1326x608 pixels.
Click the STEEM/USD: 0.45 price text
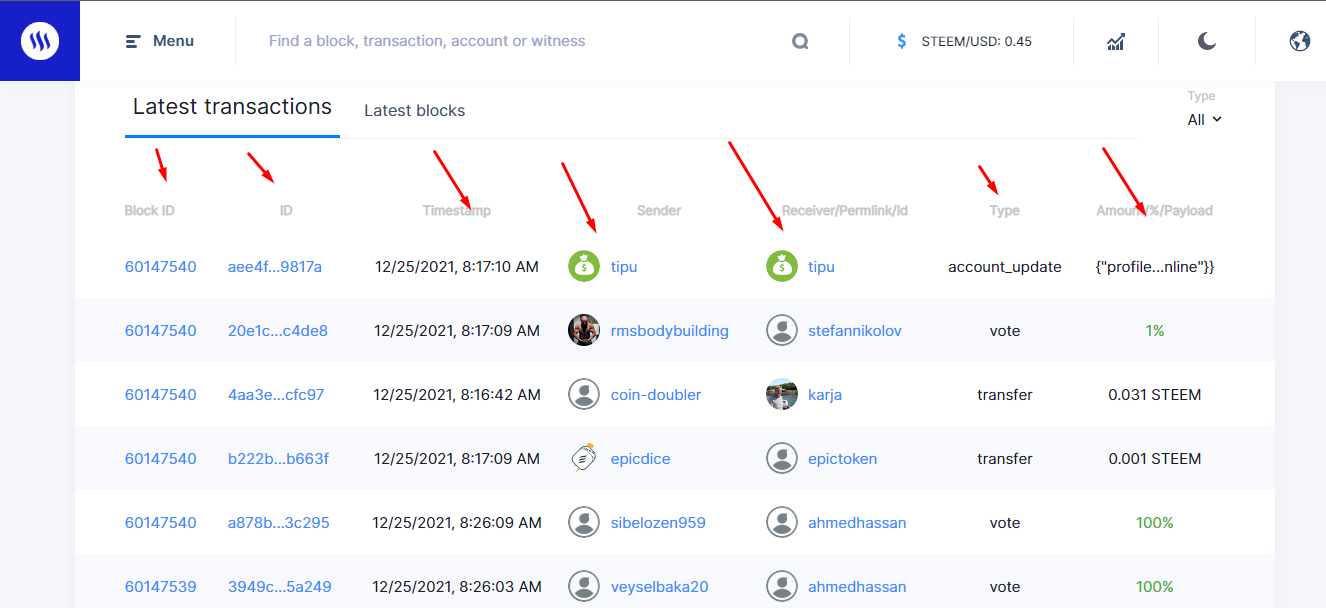pos(976,42)
